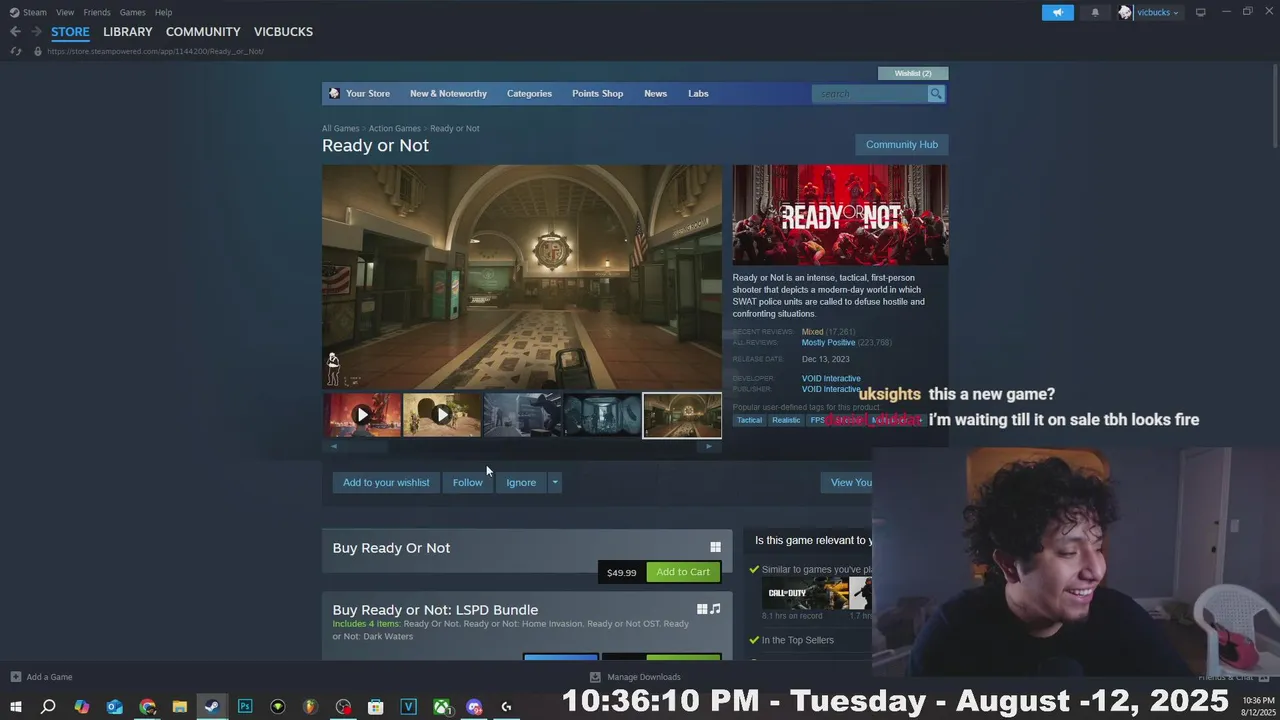Follow the game
This screenshot has width=1280, height=720.
(467, 482)
